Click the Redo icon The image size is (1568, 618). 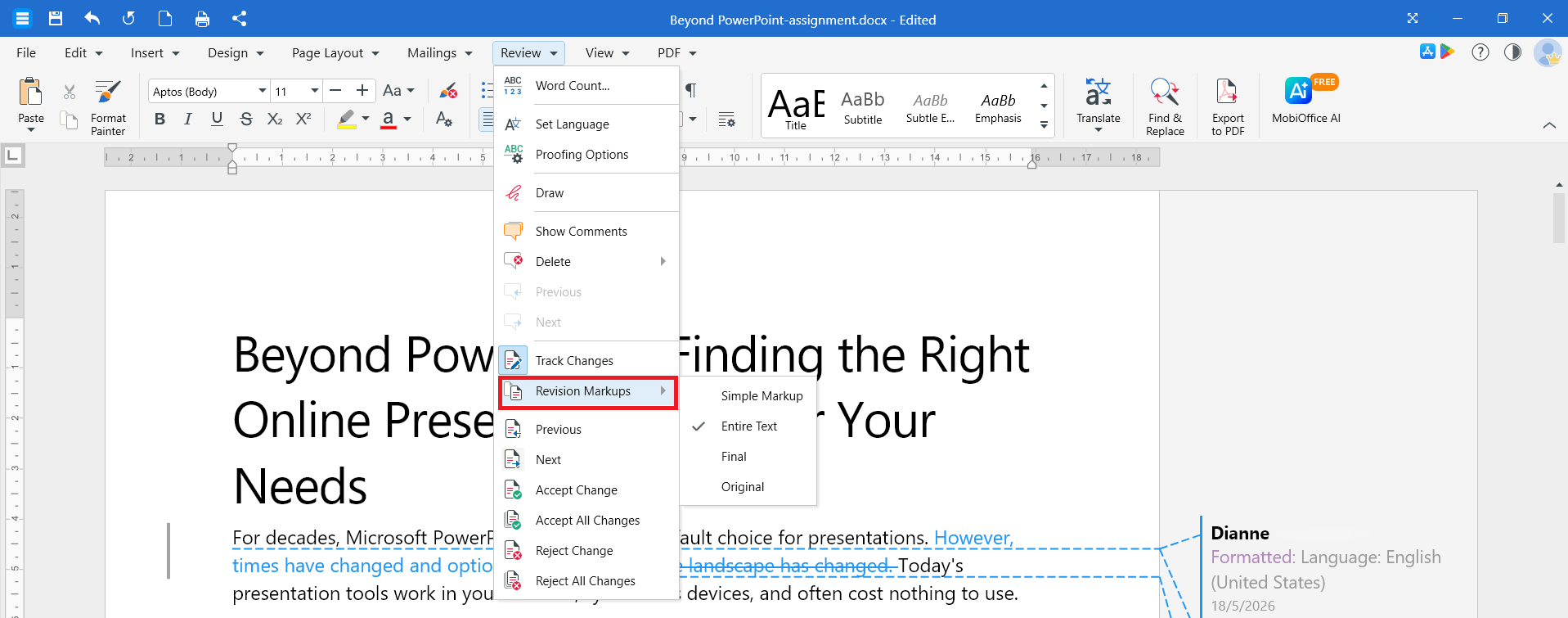[128, 19]
